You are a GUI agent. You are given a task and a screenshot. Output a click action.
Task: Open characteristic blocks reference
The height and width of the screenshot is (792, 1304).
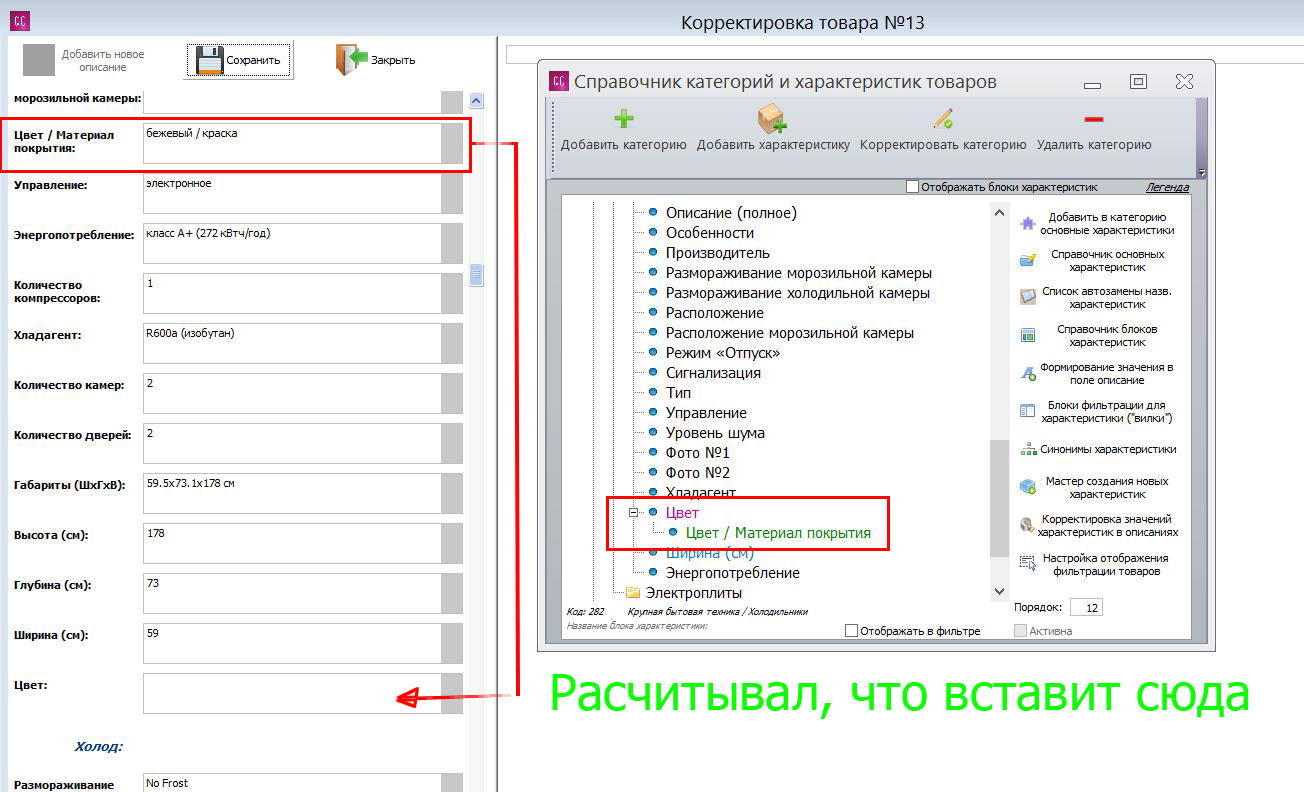(x=1097, y=335)
